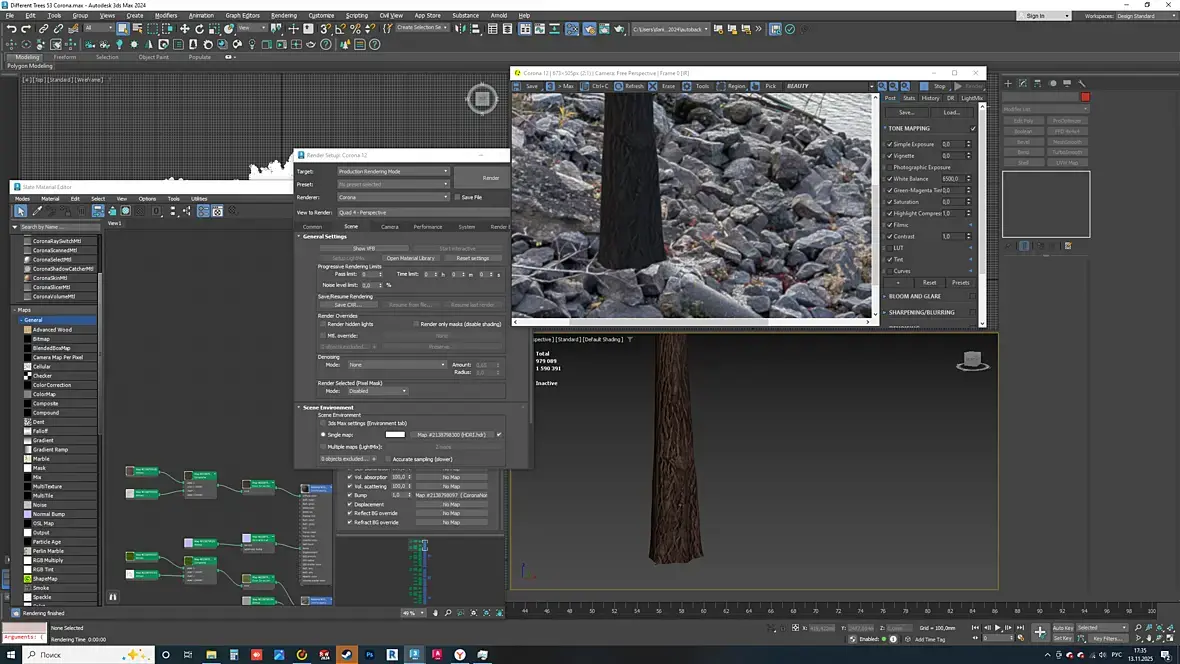This screenshot has height=664, width=1180.
Task: Click the Render button in Render Setup
Action: (491, 178)
